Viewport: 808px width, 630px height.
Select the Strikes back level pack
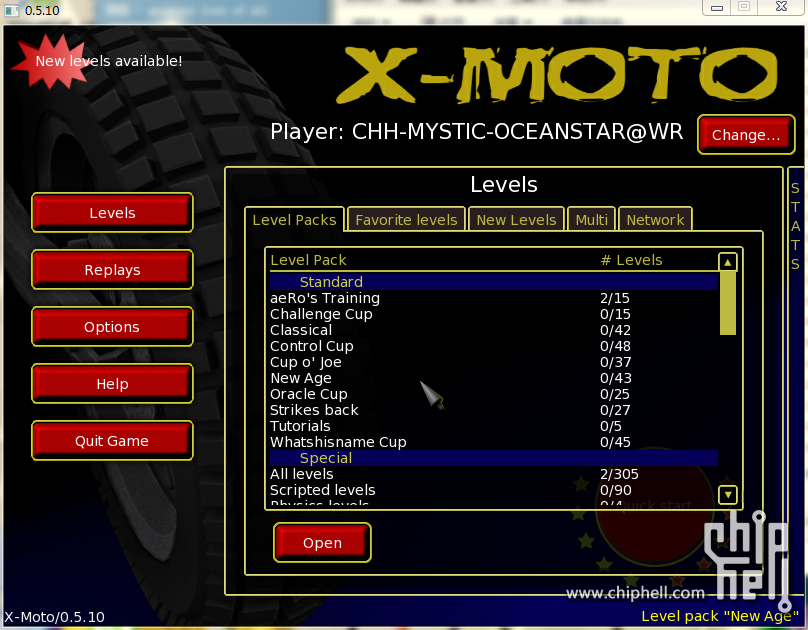[494, 410]
